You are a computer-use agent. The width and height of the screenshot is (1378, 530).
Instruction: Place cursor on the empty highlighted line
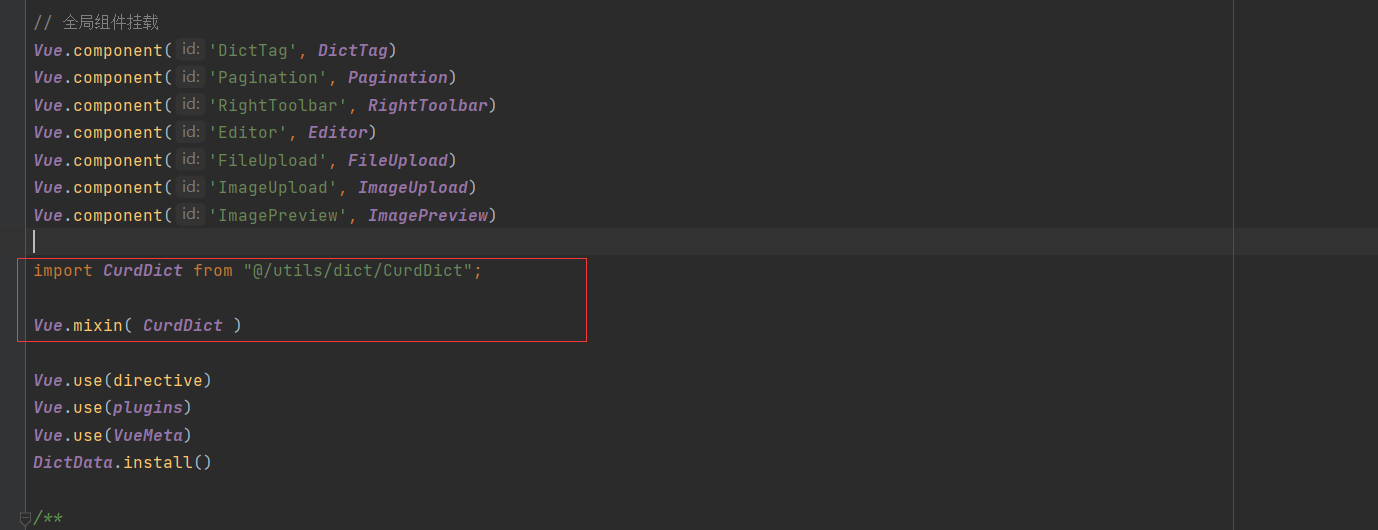pos(400,241)
